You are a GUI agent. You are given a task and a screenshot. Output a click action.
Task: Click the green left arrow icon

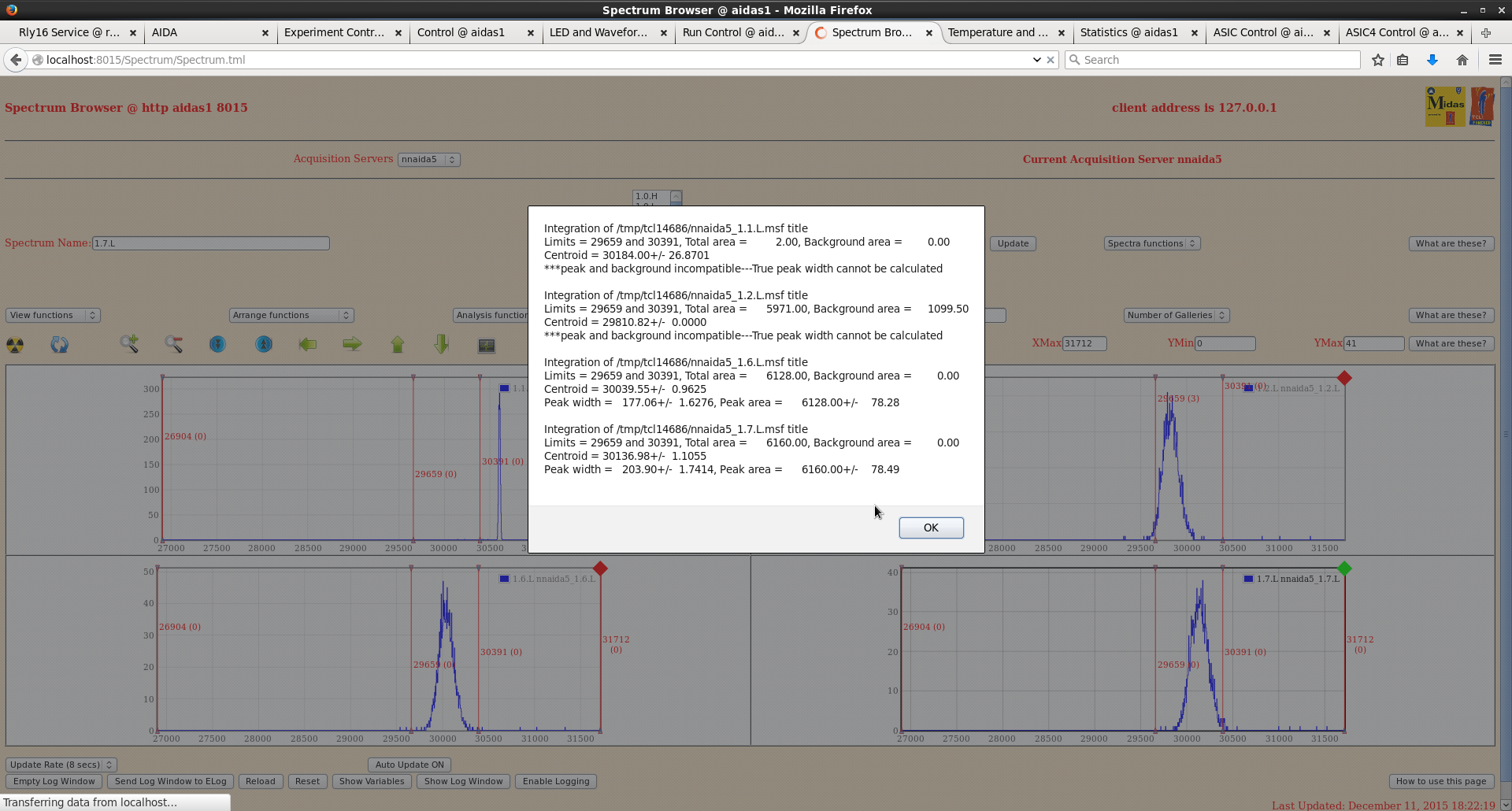click(308, 344)
